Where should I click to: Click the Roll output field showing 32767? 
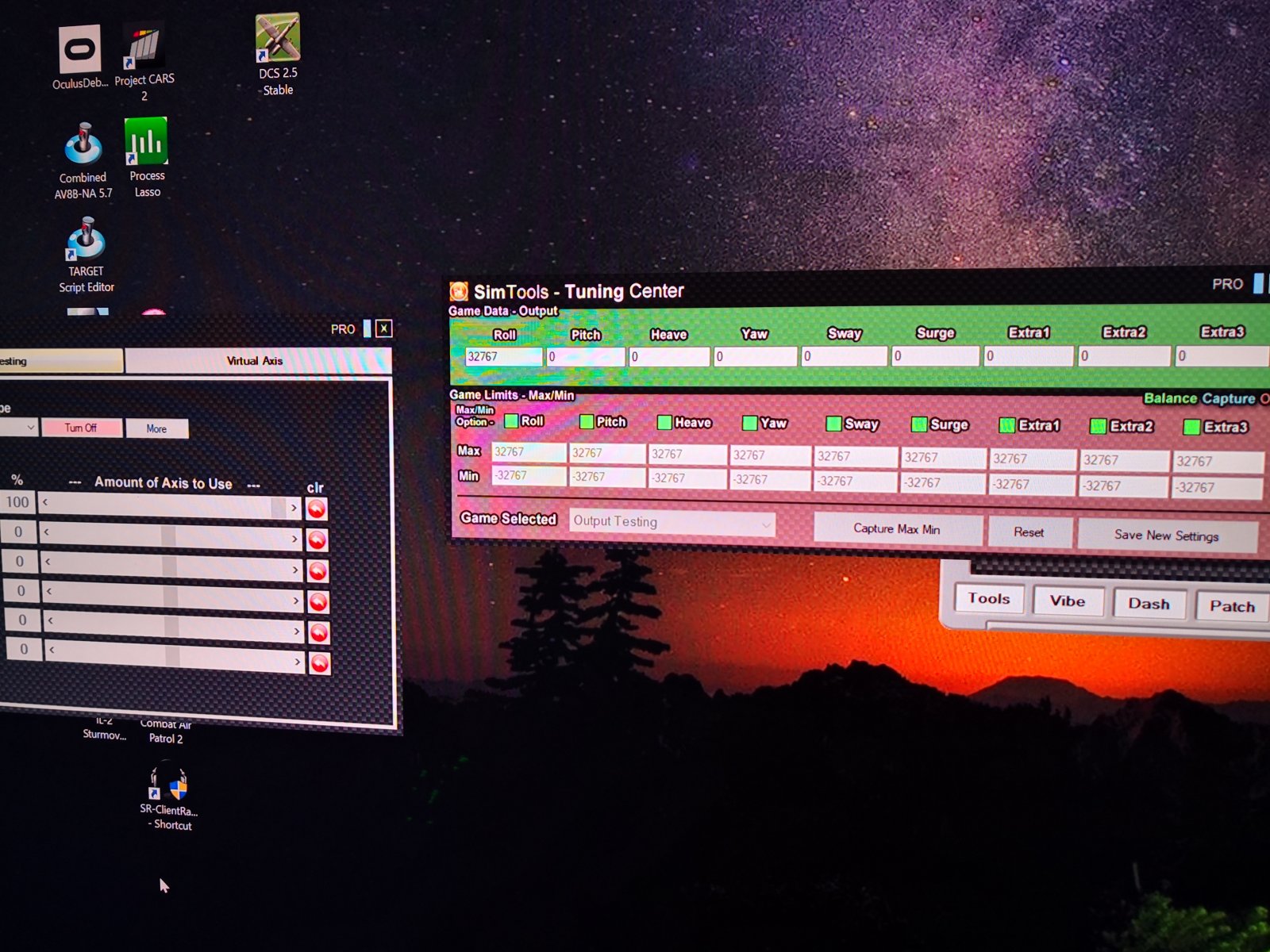(504, 357)
